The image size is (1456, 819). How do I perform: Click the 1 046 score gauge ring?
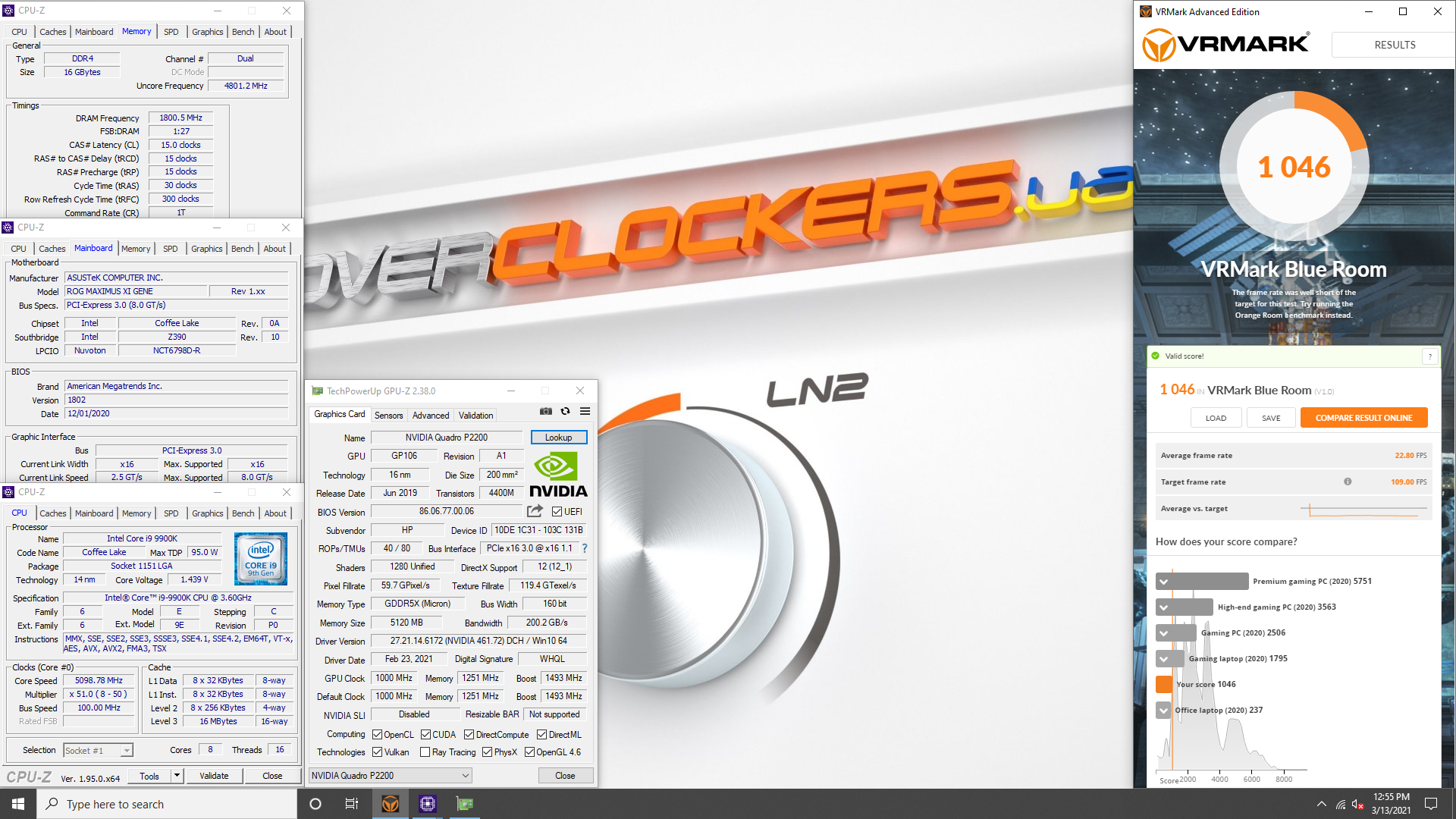coord(1294,167)
